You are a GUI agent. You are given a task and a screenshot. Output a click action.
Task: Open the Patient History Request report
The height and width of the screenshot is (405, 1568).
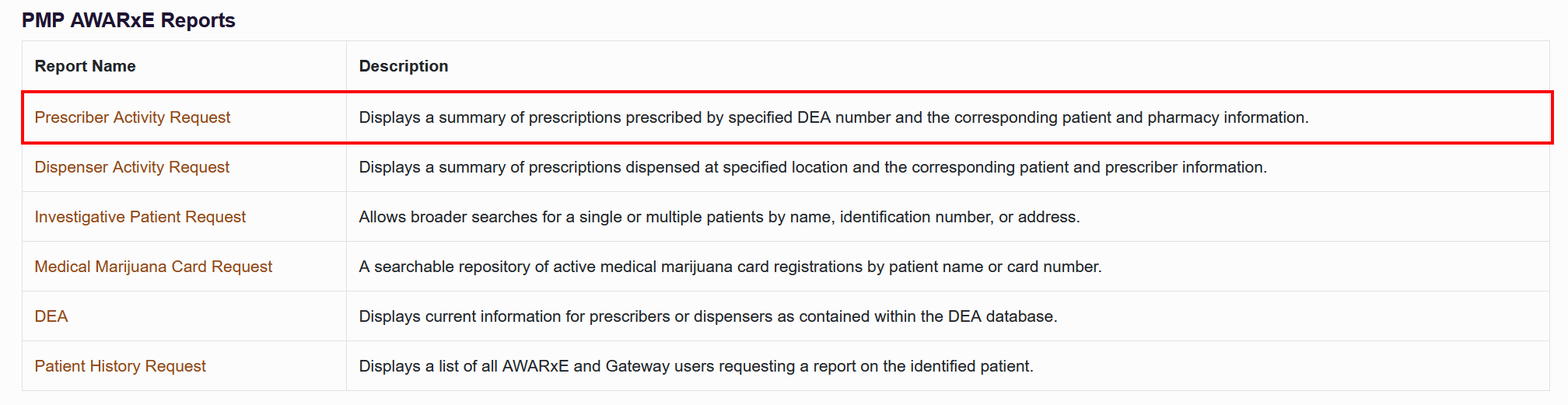(120, 366)
